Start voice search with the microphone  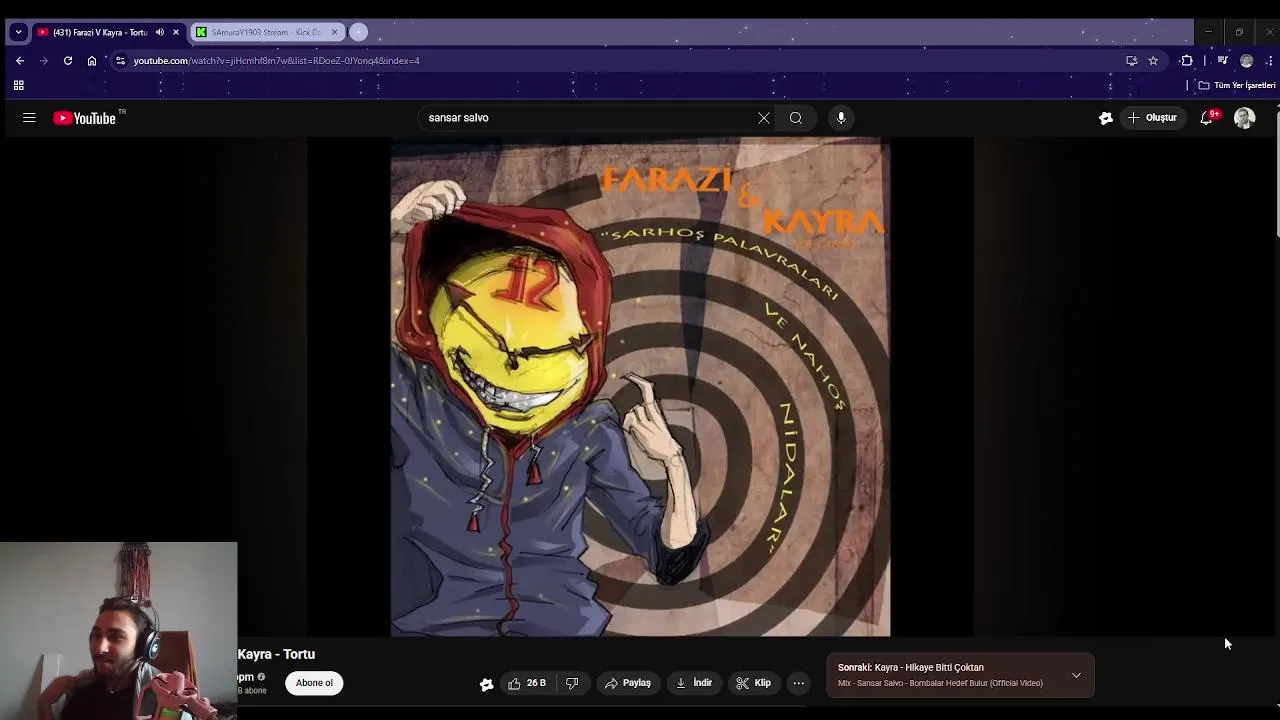click(841, 118)
